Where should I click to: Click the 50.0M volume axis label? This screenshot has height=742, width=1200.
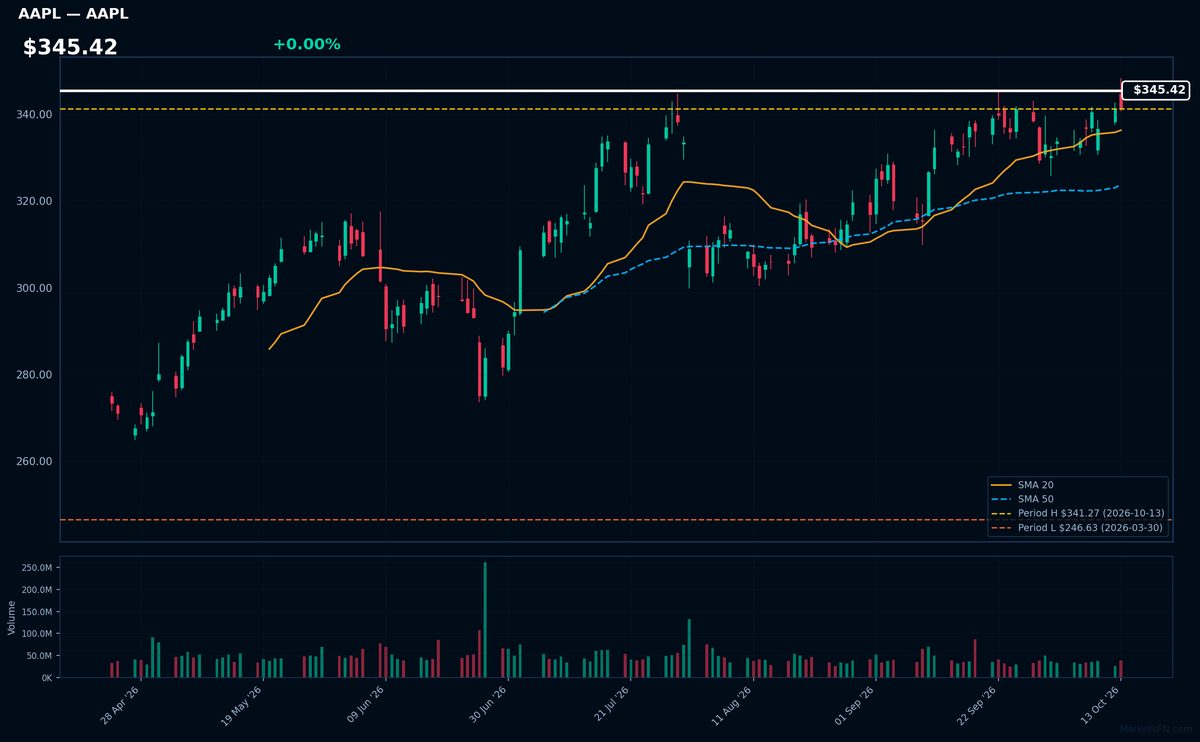pos(40,656)
